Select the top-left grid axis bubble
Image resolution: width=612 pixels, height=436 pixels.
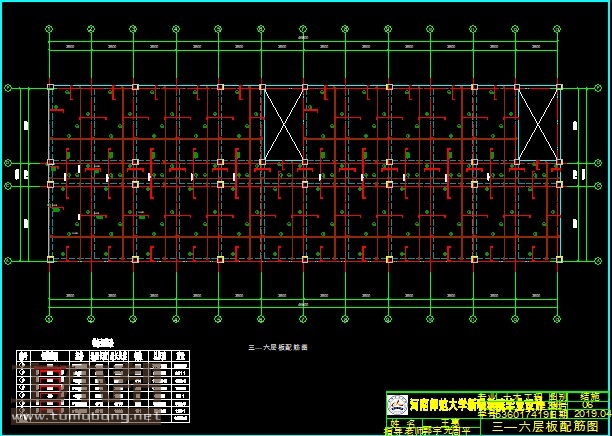[x=50, y=27]
